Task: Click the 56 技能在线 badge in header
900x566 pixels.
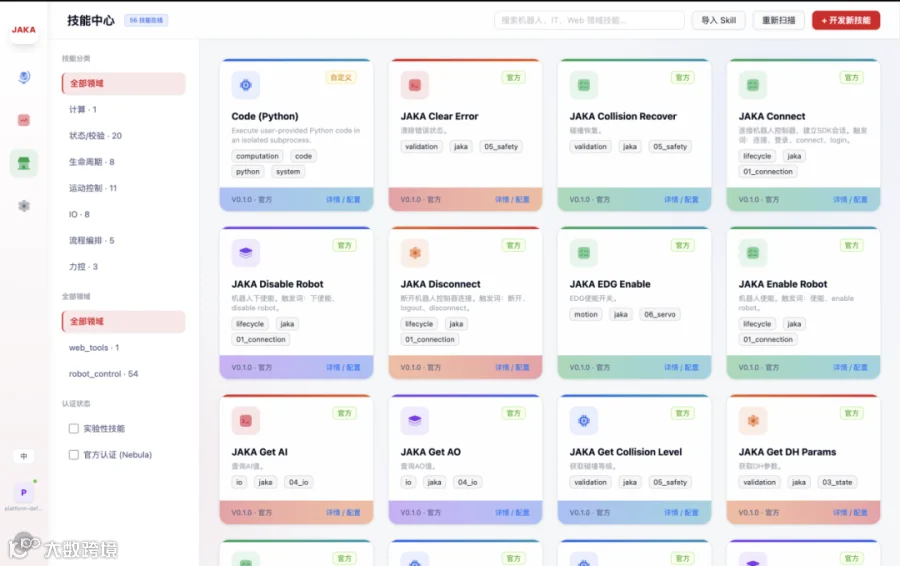Action: click(146, 20)
